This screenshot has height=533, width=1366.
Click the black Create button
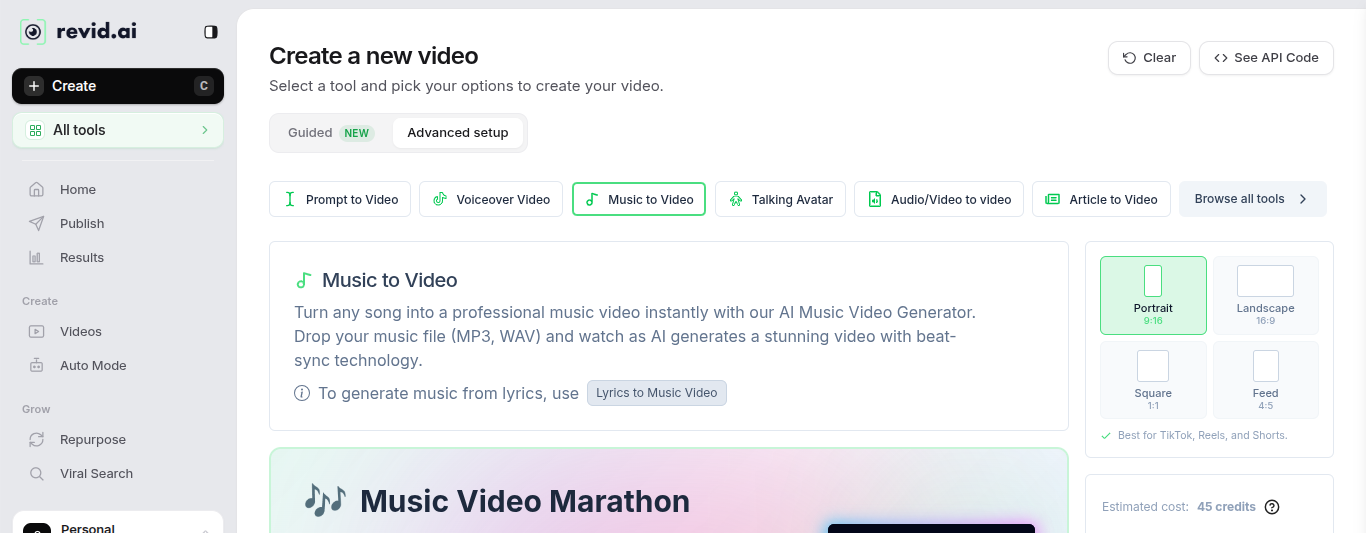(x=118, y=86)
